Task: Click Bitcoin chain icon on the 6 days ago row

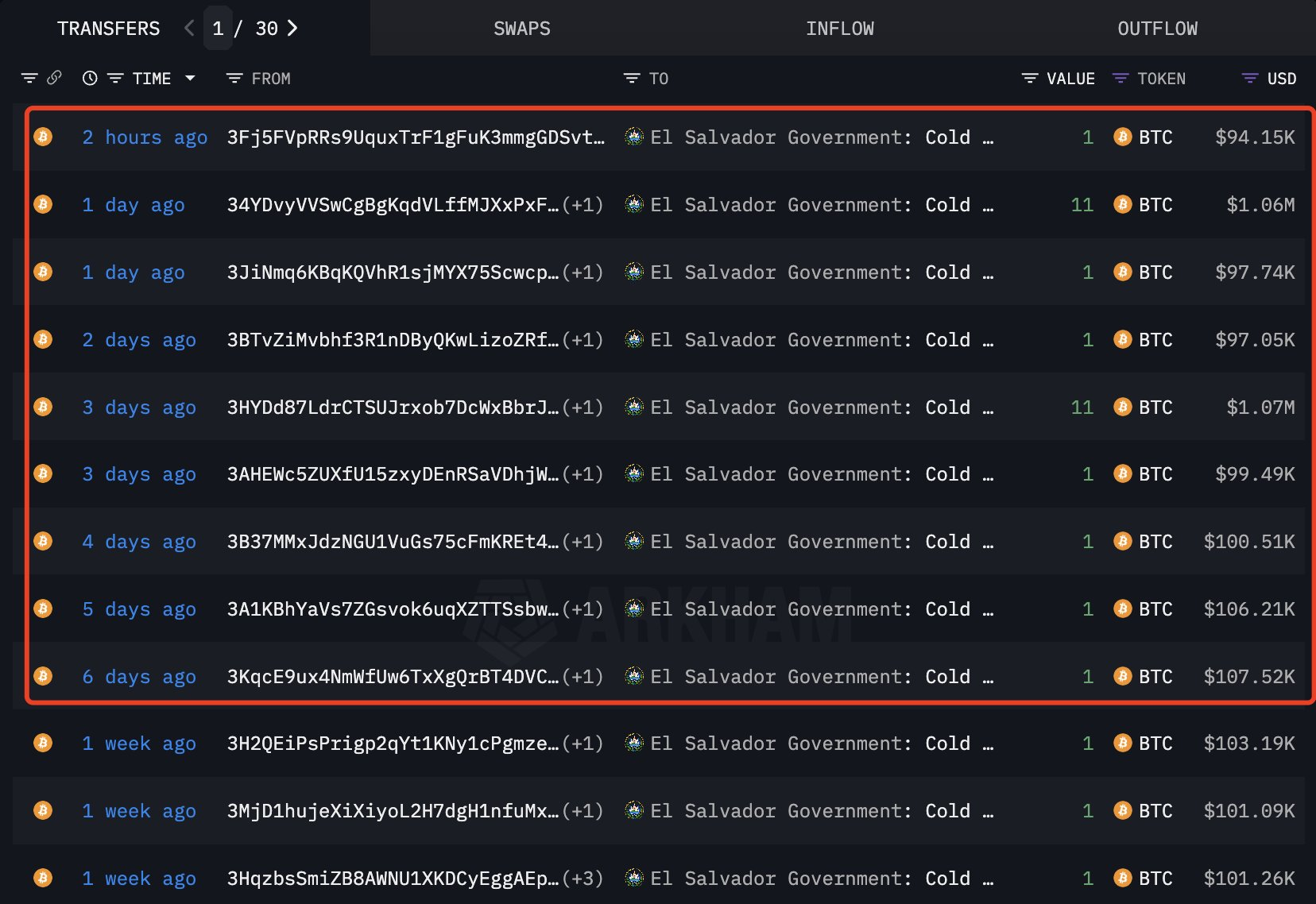Action: click(43, 676)
